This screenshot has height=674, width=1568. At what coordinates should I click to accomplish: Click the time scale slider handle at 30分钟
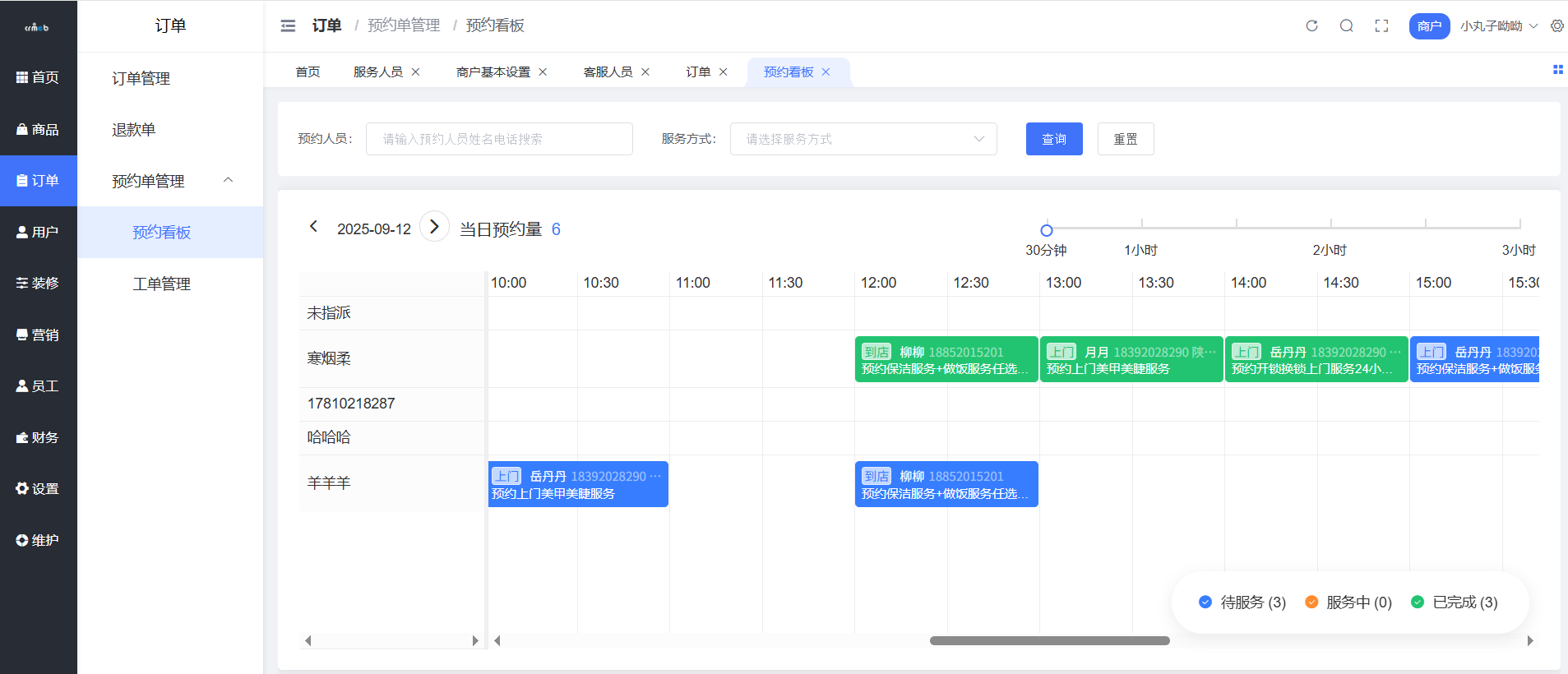coord(1046,230)
